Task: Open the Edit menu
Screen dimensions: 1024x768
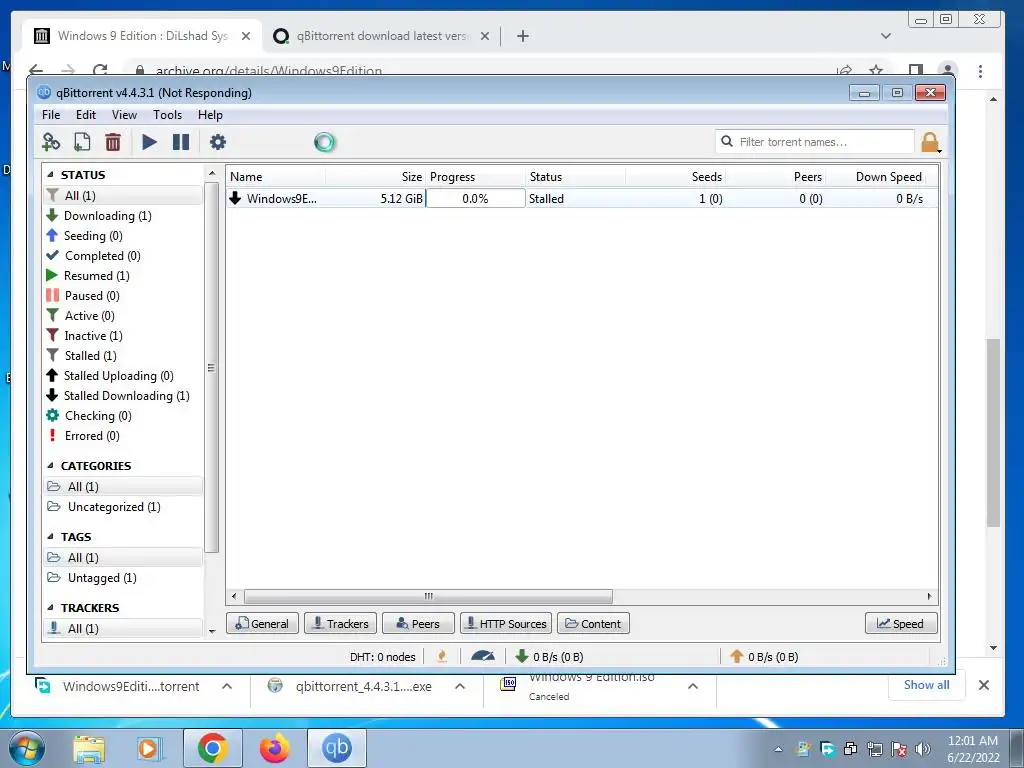Action: coord(86,115)
